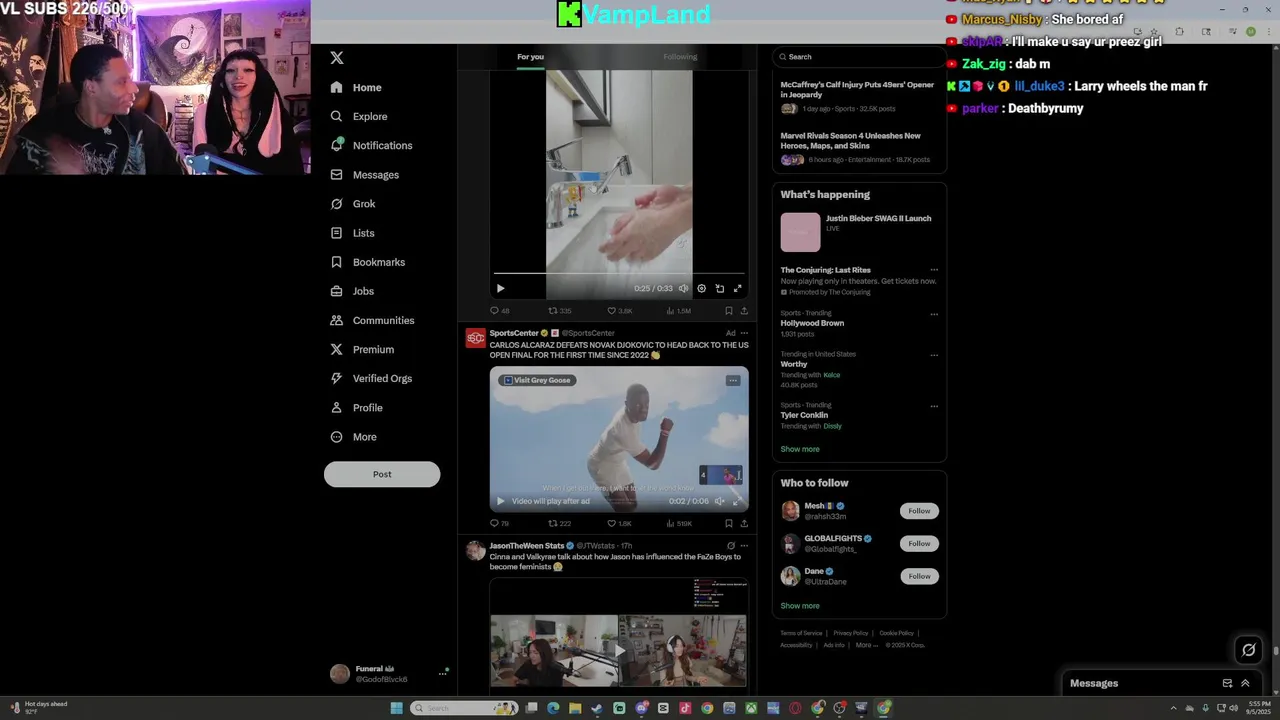The height and width of the screenshot is (720, 1280).
Task: Focus the X Search field
Action: pyautogui.click(x=859, y=57)
